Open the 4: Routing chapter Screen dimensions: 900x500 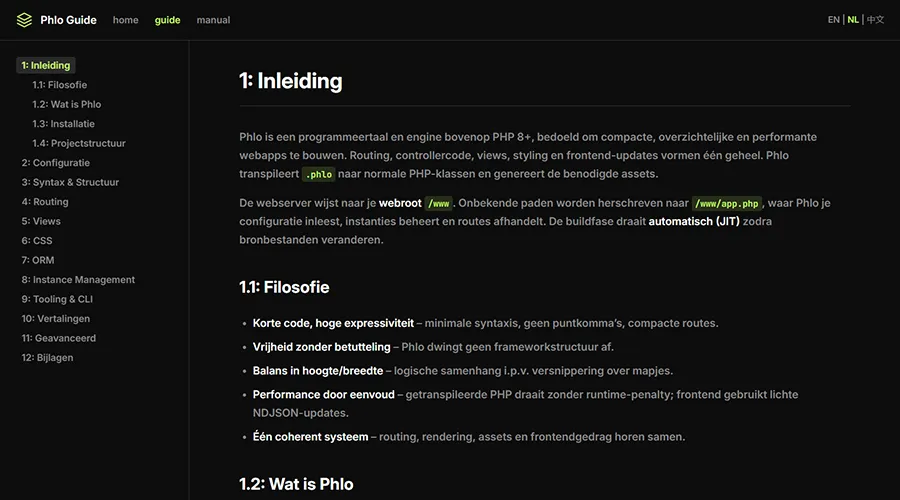45,202
